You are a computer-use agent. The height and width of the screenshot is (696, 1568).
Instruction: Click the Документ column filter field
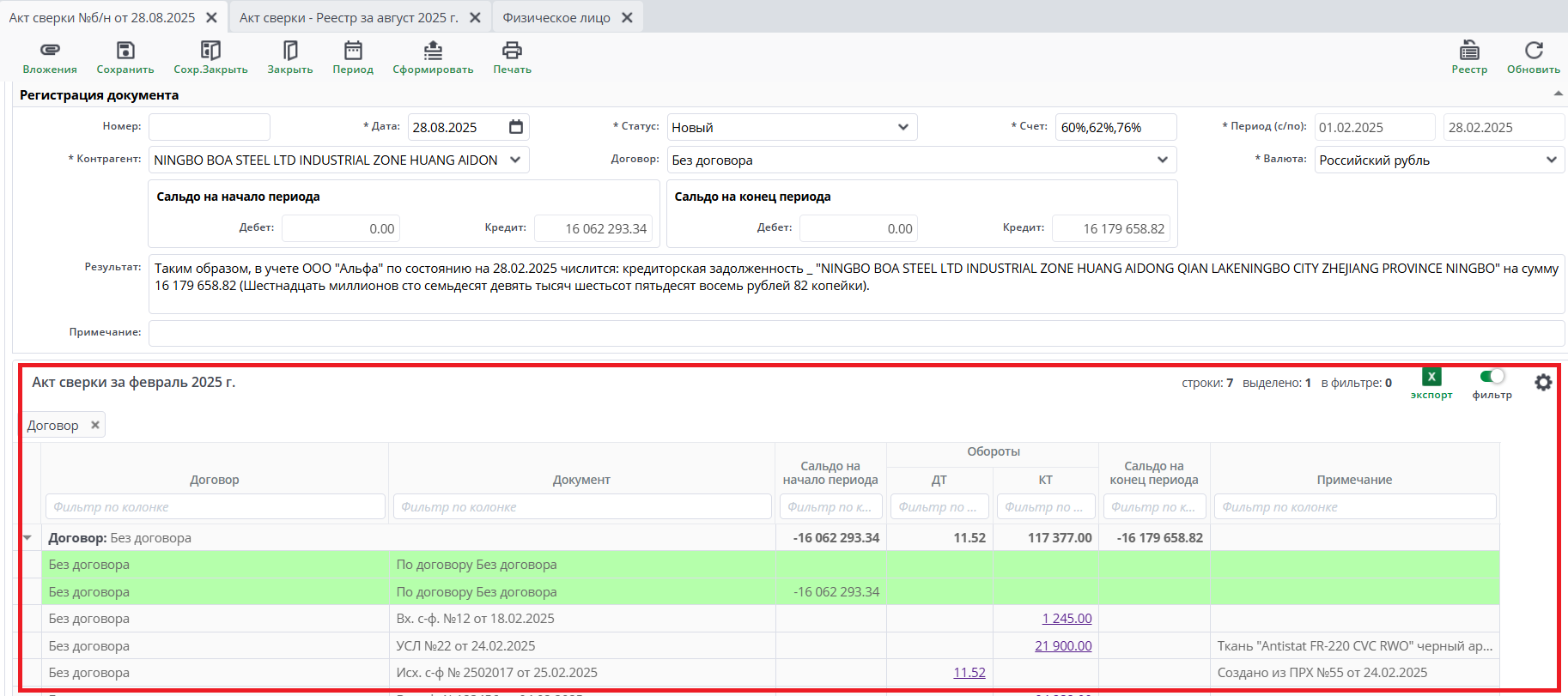coord(581,507)
